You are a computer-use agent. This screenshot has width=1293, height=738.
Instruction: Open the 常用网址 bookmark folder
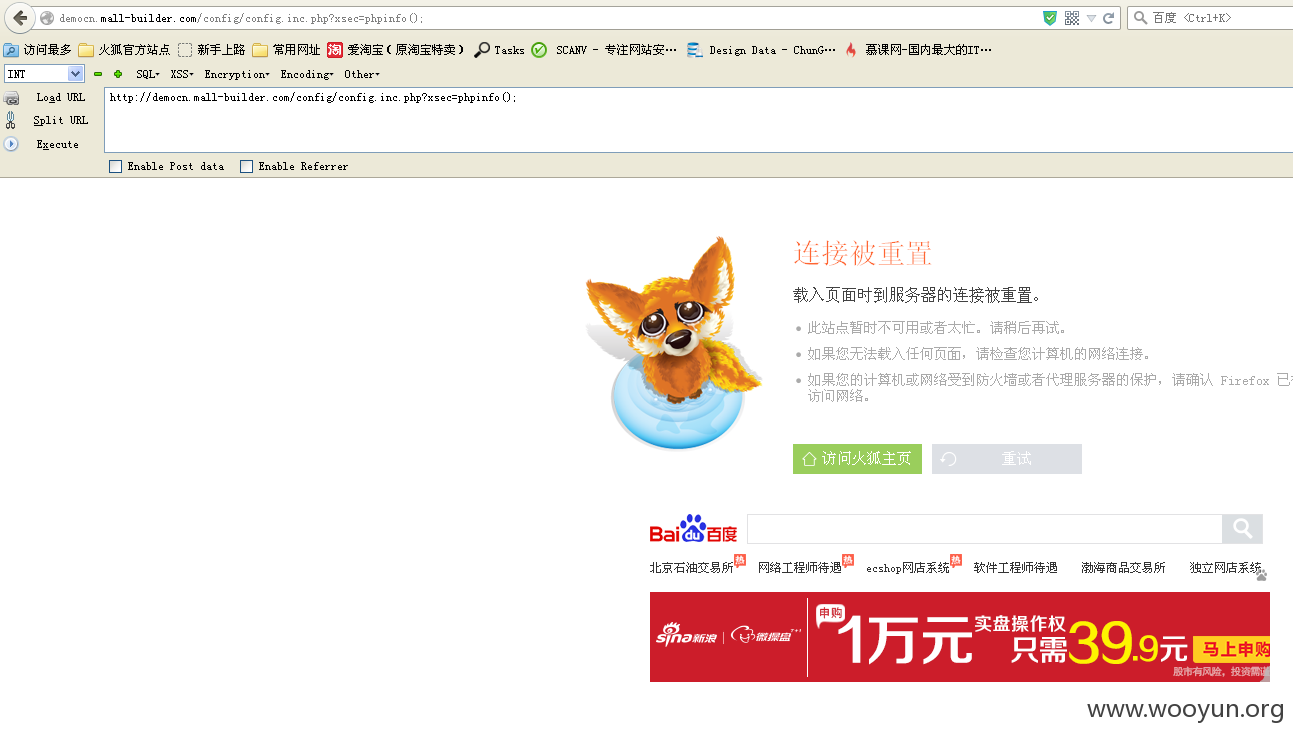pyautogui.click(x=286, y=50)
